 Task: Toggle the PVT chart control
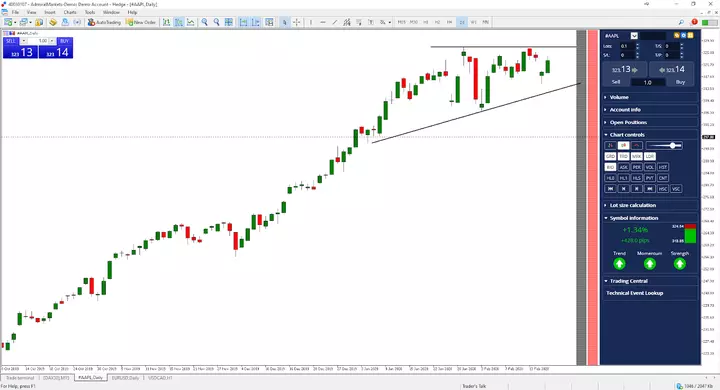click(x=650, y=178)
